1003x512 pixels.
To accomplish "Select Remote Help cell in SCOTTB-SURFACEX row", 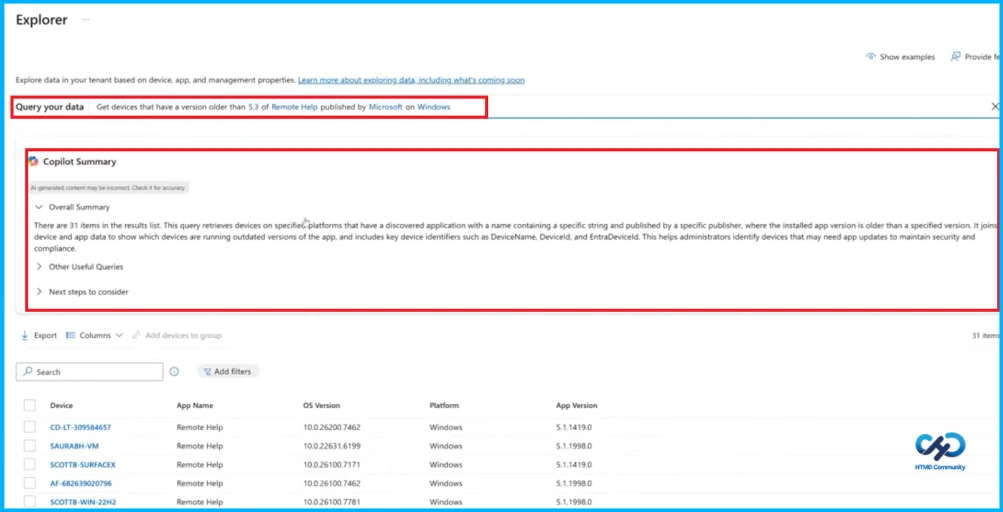I will [200, 464].
